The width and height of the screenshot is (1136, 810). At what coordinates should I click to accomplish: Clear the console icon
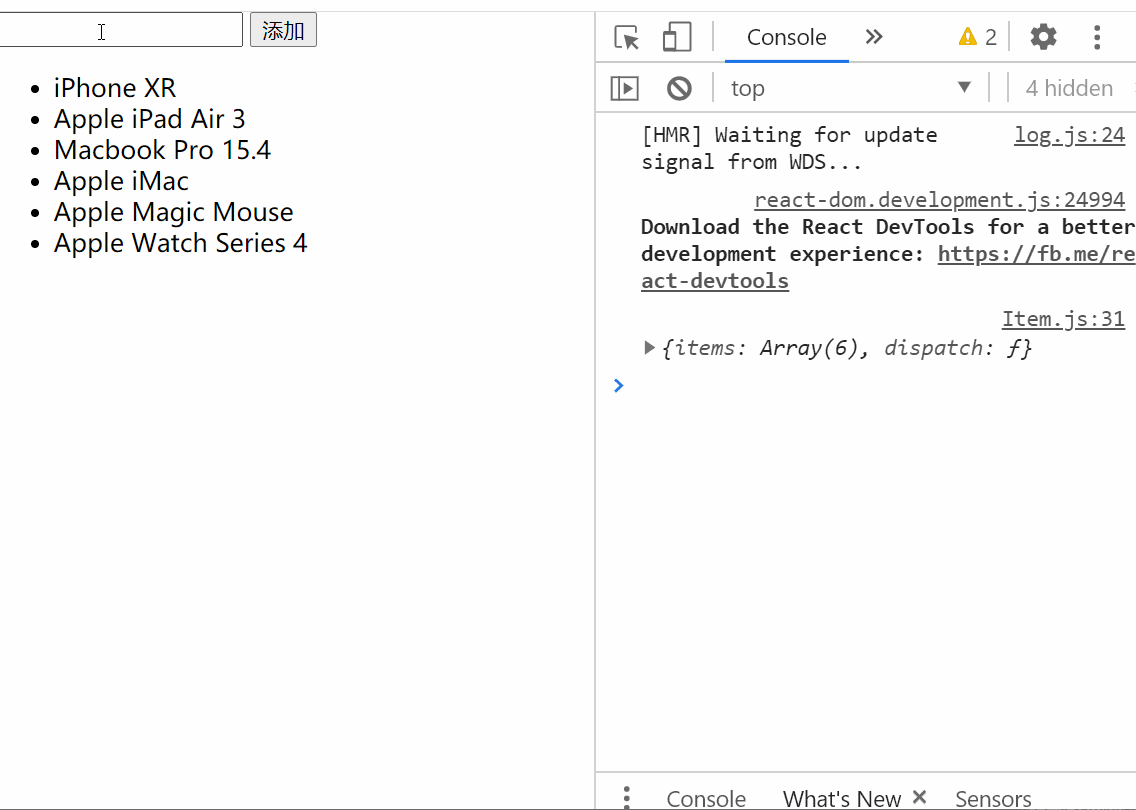[679, 88]
